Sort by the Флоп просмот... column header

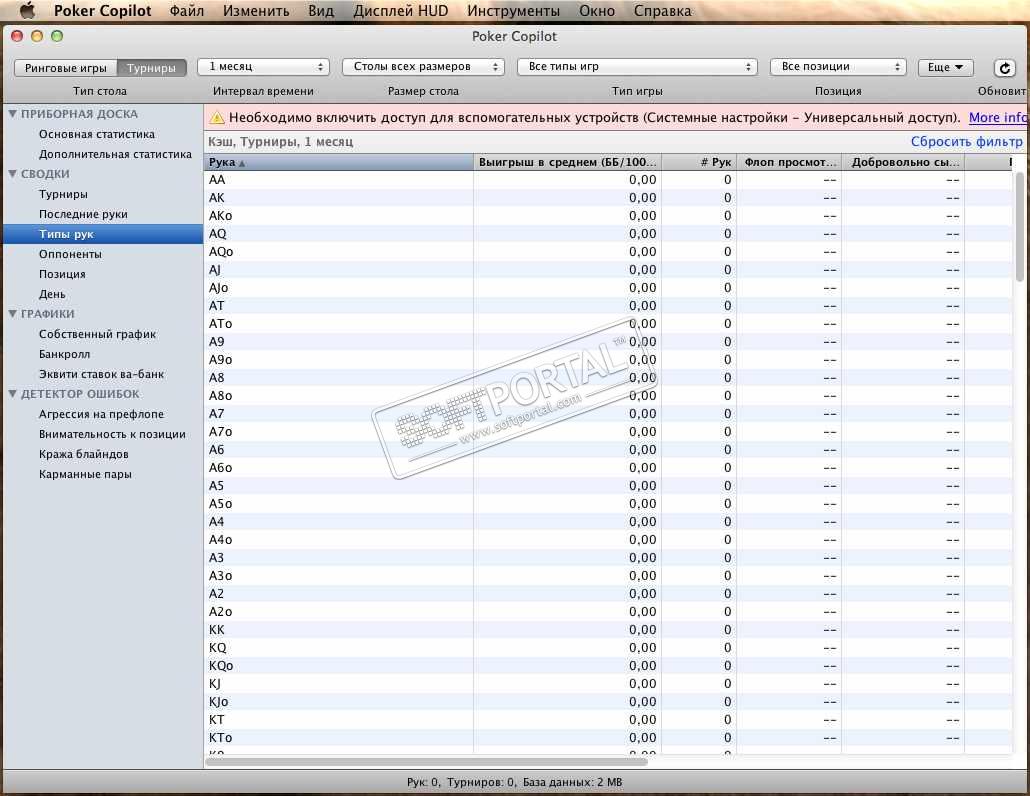[x=790, y=162]
